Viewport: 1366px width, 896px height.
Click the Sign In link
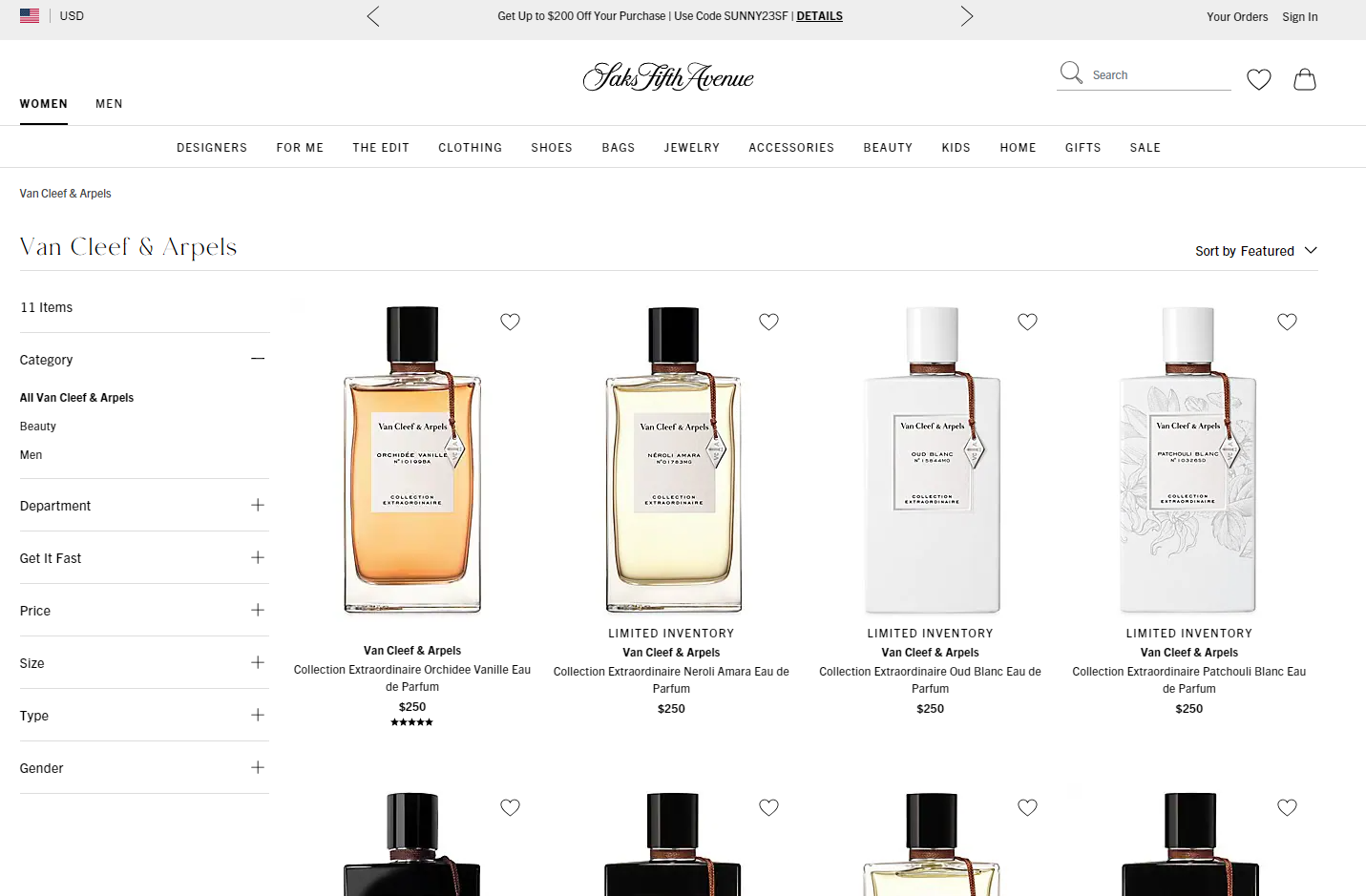1300,17
